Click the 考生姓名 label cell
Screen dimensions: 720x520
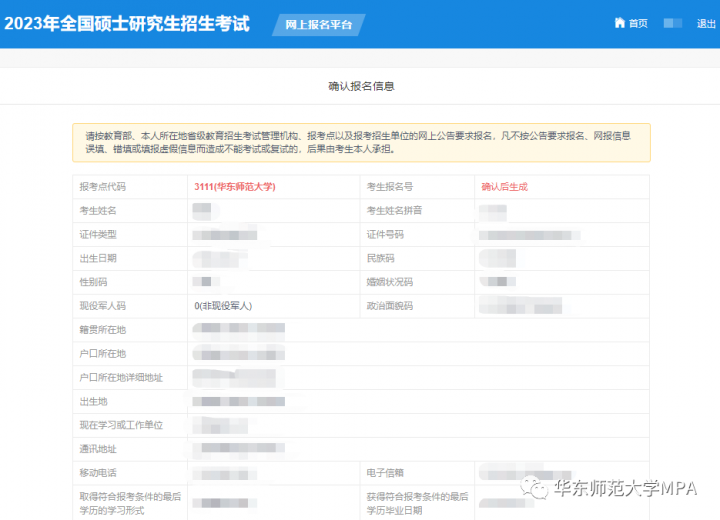click(130, 210)
